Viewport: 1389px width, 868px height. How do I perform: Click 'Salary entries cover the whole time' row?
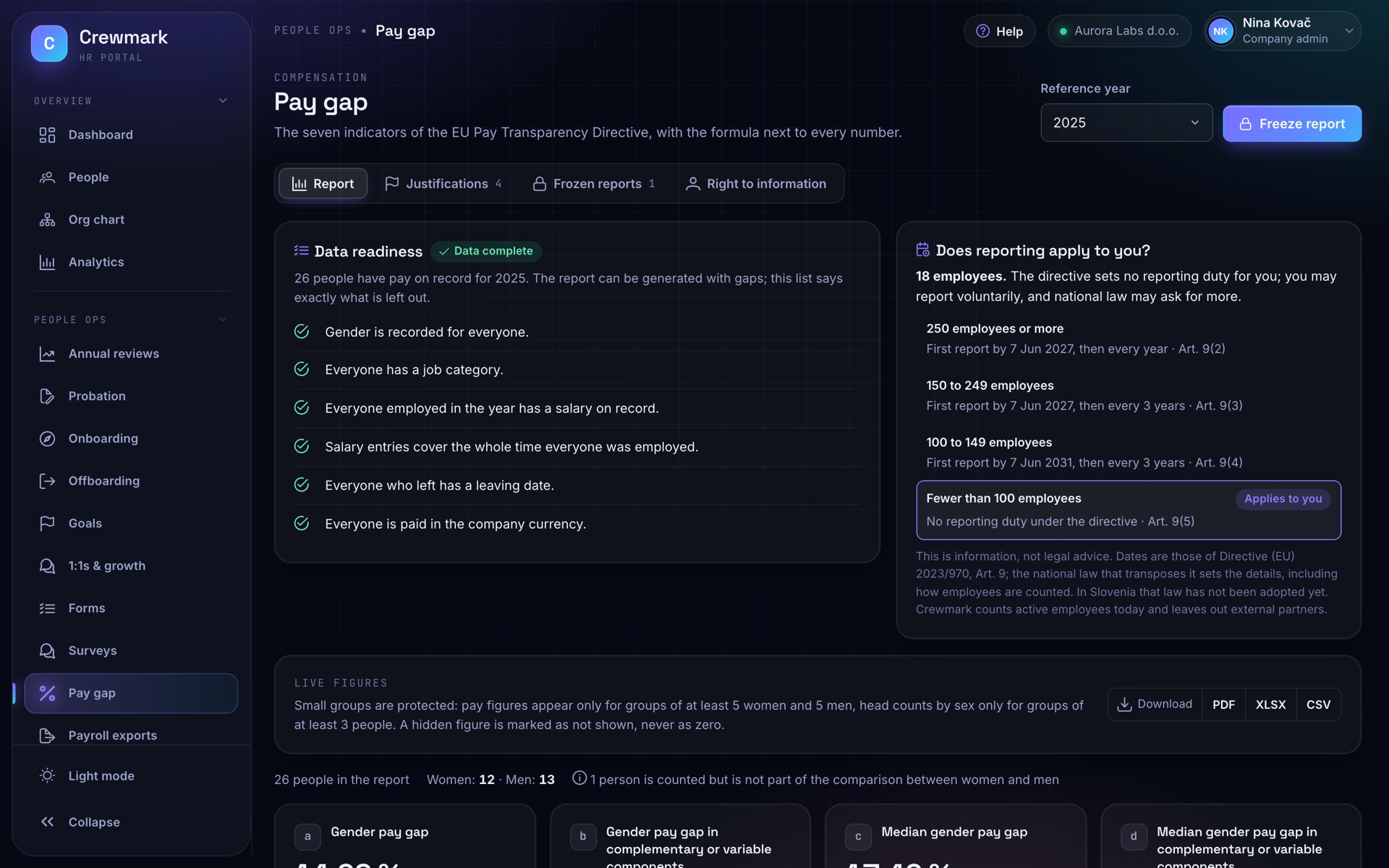(577, 447)
